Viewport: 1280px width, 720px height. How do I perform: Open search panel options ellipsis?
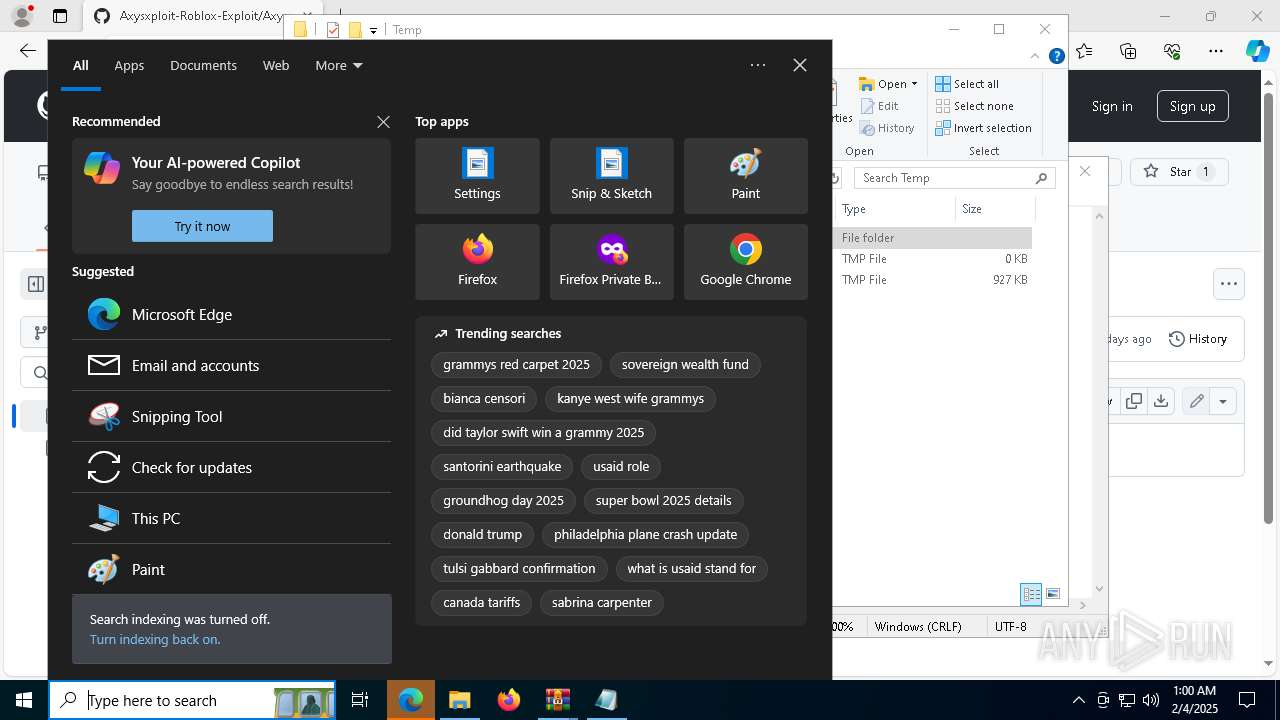coord(758,65)
